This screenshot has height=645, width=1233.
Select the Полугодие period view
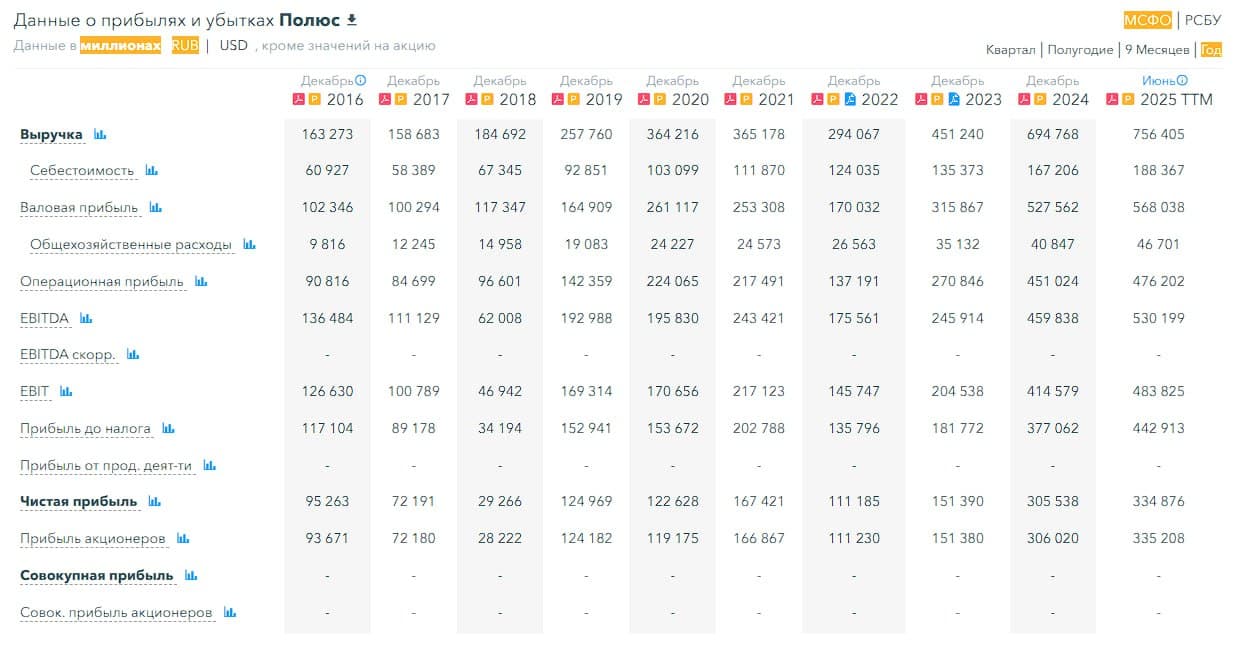pos(1080,50)
